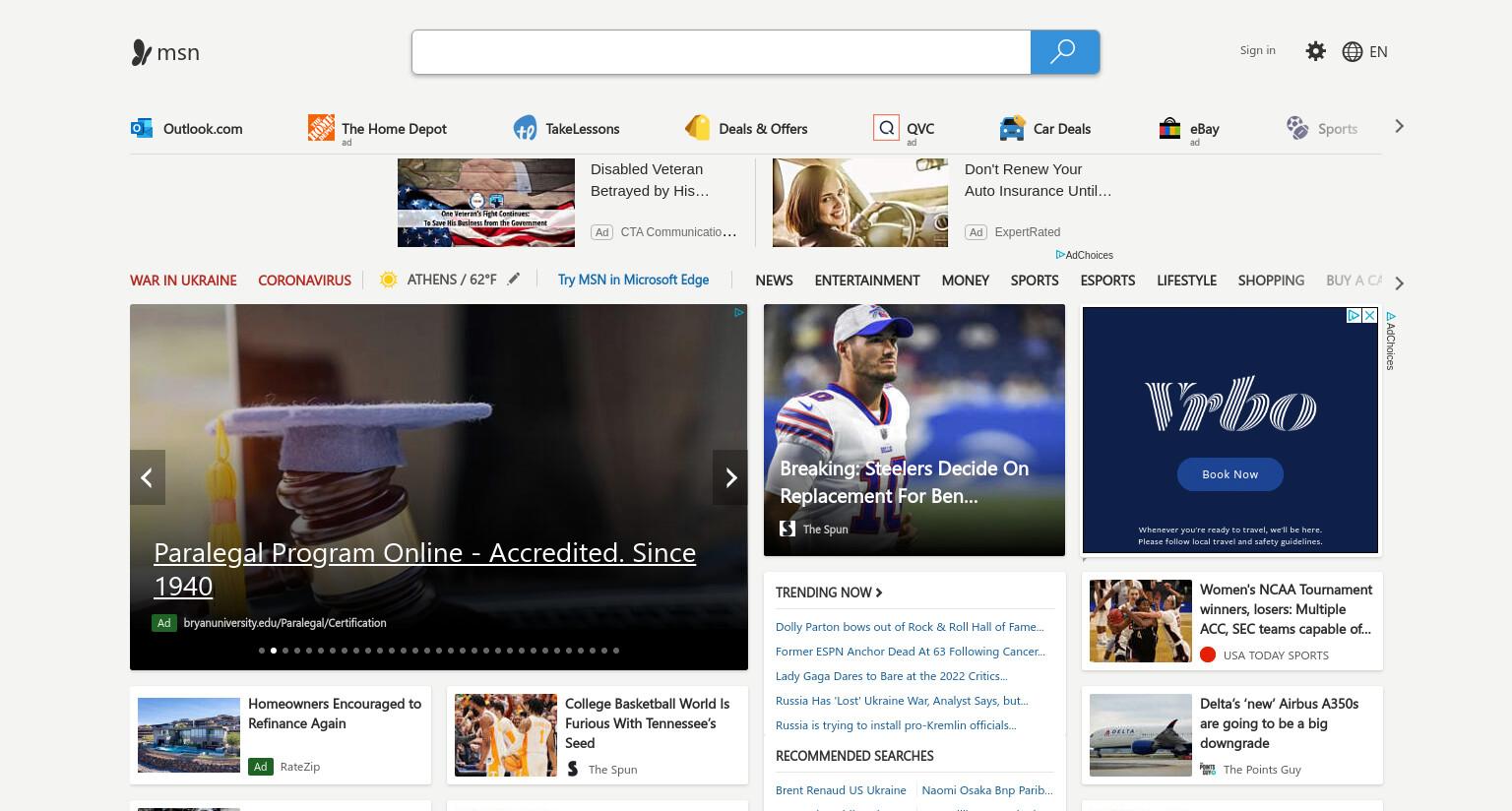
Task: Click Try MSN in Microsoft Edge link
Action: [x=633, y=280]
